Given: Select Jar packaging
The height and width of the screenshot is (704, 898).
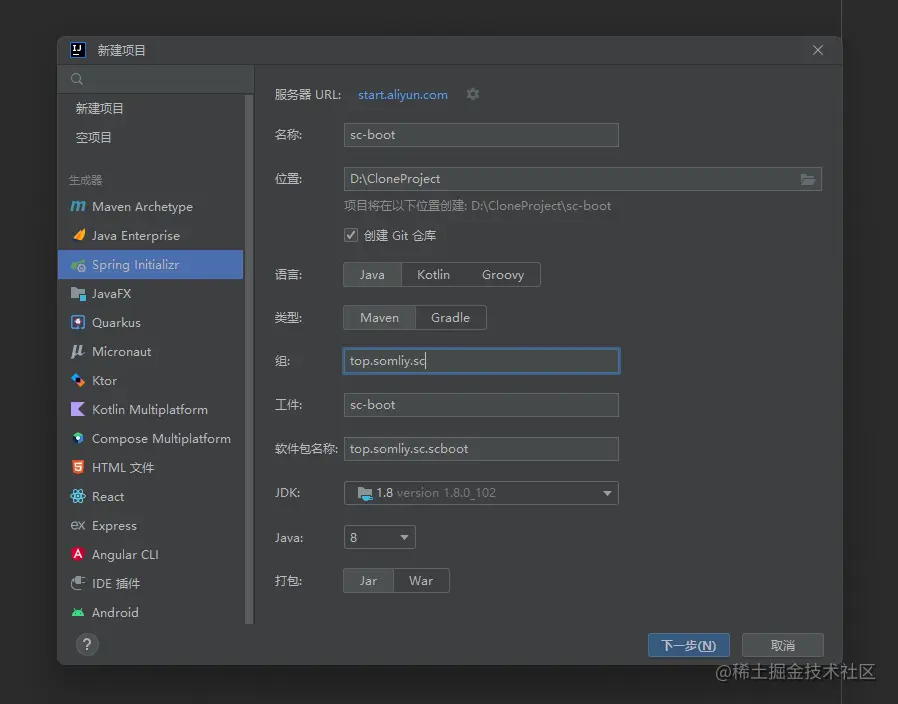Looking at the screenshot, I should pyautogui.click(x=368, y=581).
